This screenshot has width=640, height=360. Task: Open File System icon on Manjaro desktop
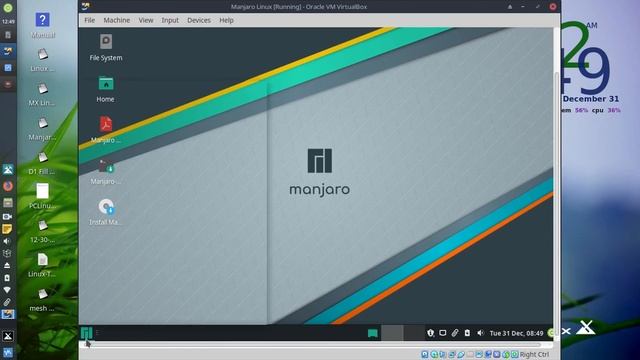click(106, 42)
